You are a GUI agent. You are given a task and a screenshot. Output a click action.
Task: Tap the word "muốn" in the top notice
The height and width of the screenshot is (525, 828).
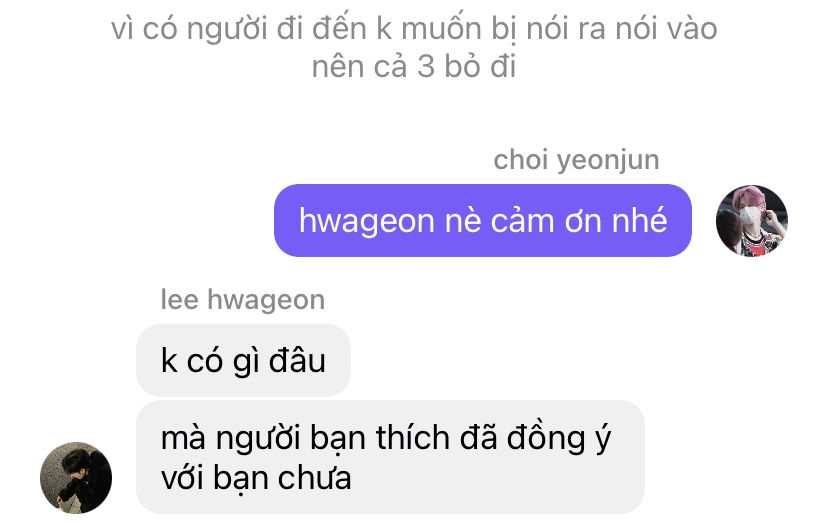441,28
